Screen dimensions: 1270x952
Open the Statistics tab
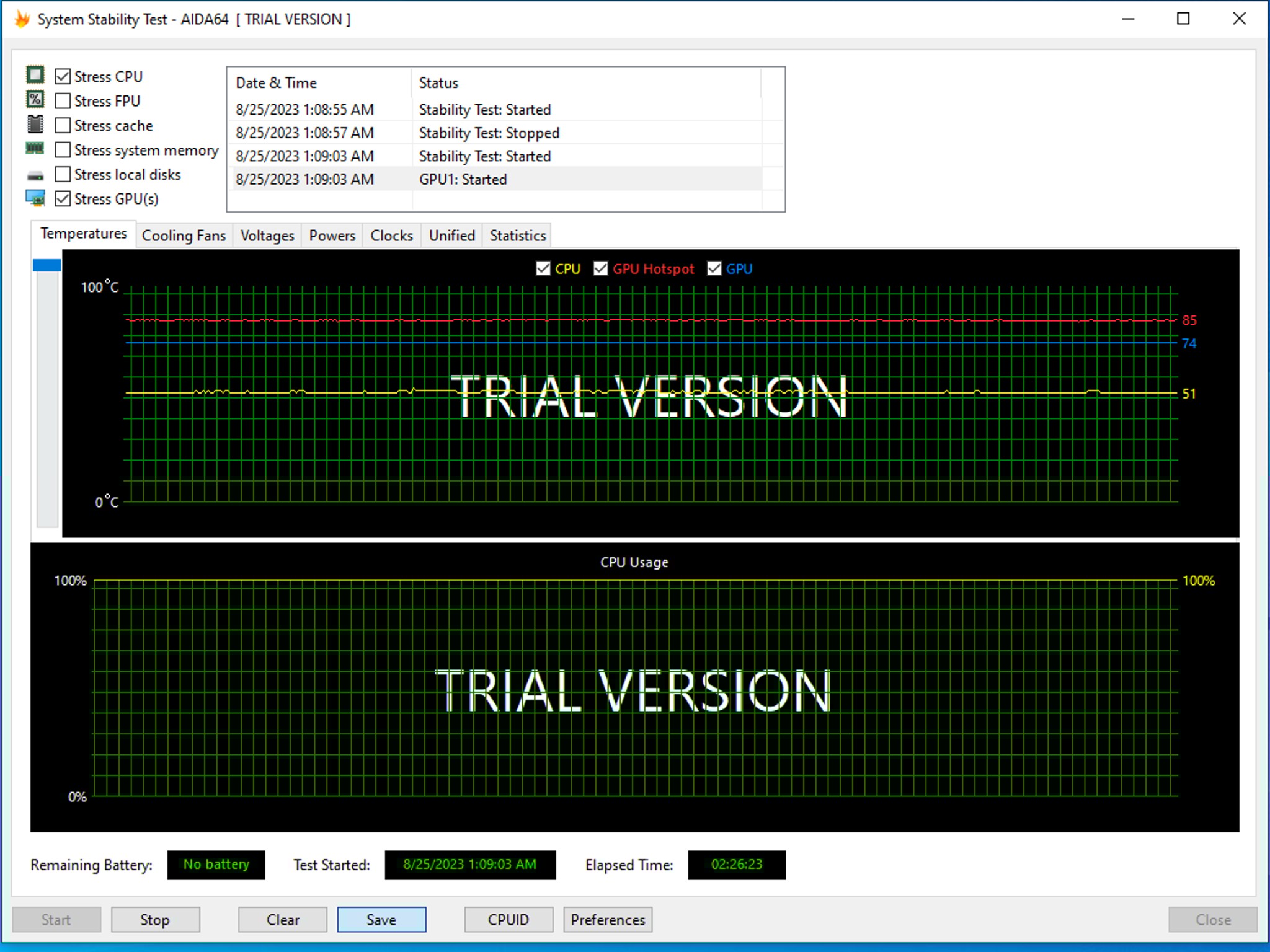tap(517, 236)
